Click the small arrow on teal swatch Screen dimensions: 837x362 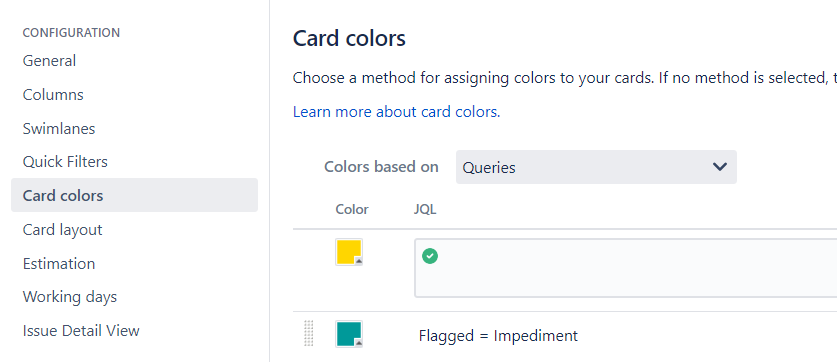click(359, 343)
